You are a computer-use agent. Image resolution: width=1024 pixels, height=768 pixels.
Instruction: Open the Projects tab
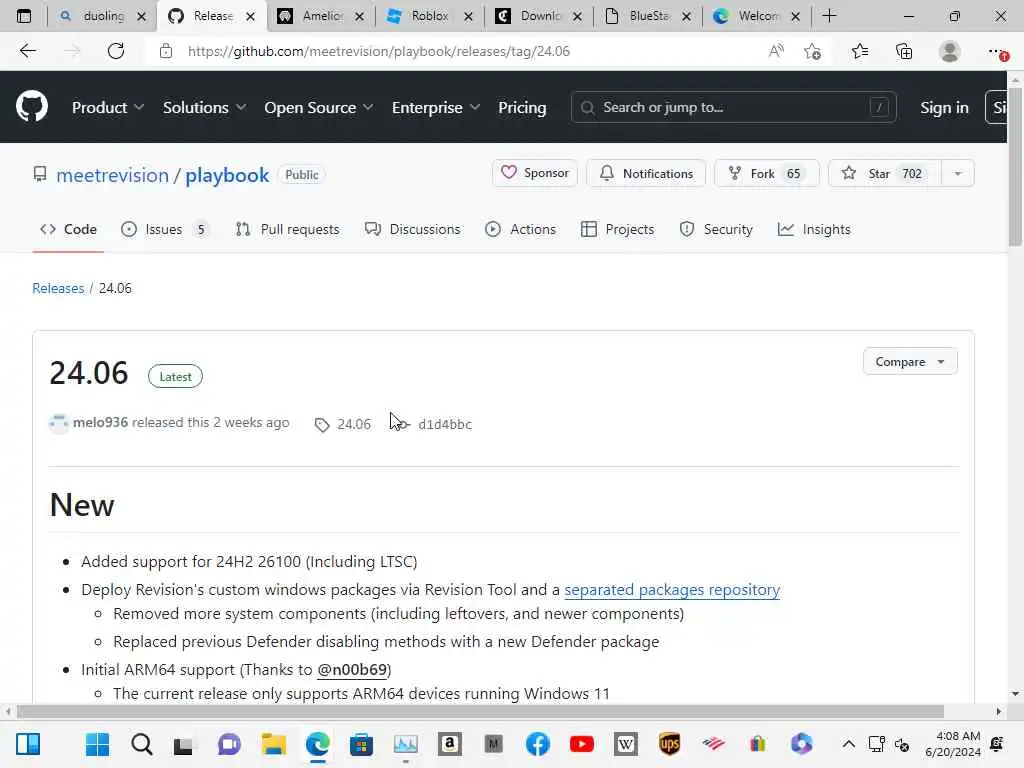[x=617, y=229]
